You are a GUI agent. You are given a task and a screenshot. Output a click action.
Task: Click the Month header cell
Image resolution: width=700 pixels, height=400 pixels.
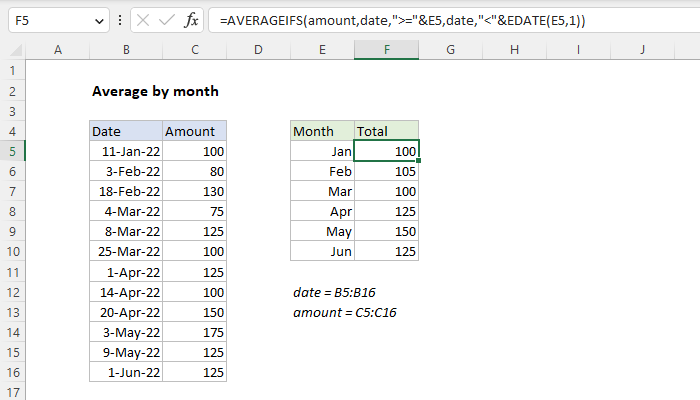[322, 131]
